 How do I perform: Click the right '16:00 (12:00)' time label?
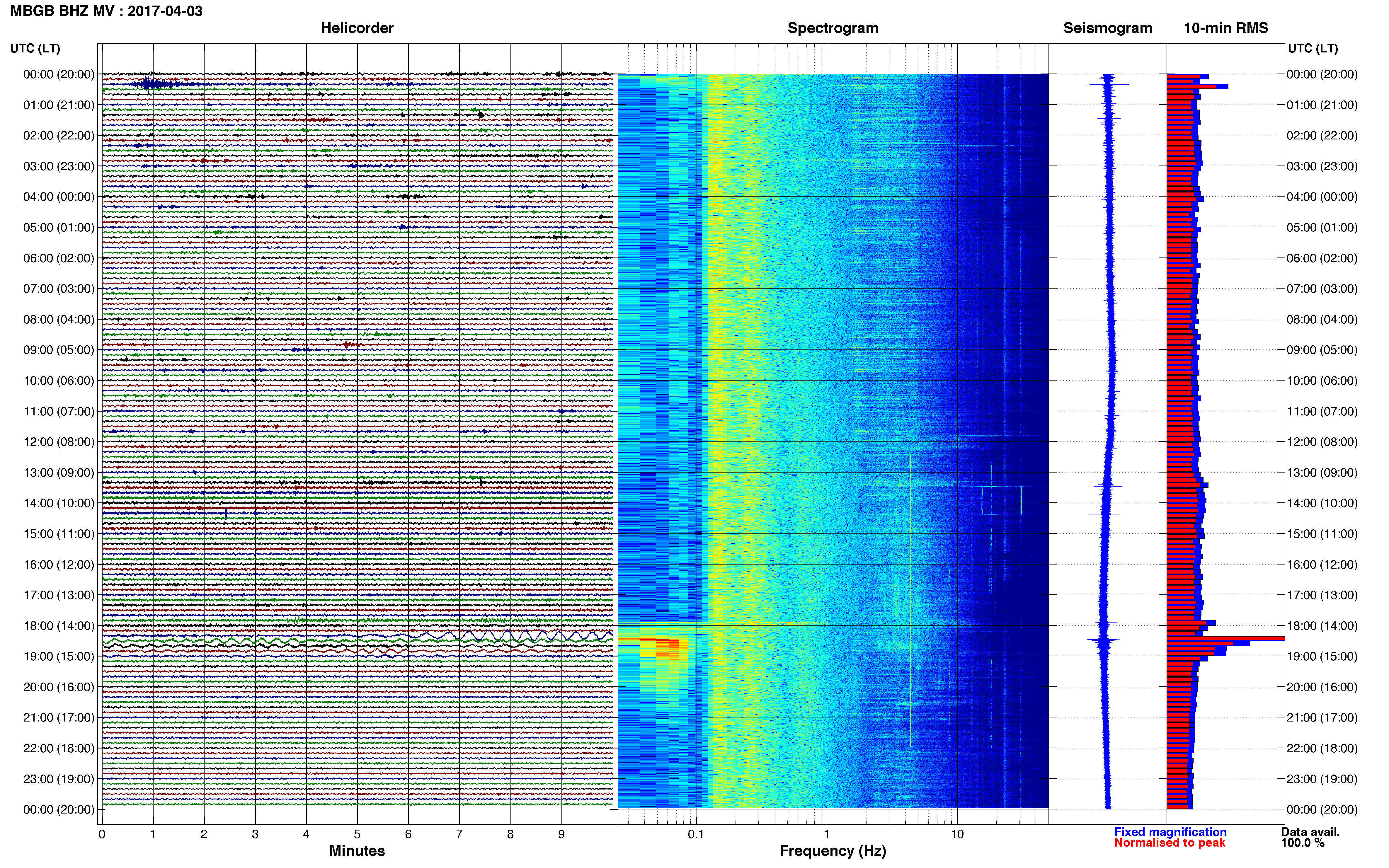pos(1322,564)
